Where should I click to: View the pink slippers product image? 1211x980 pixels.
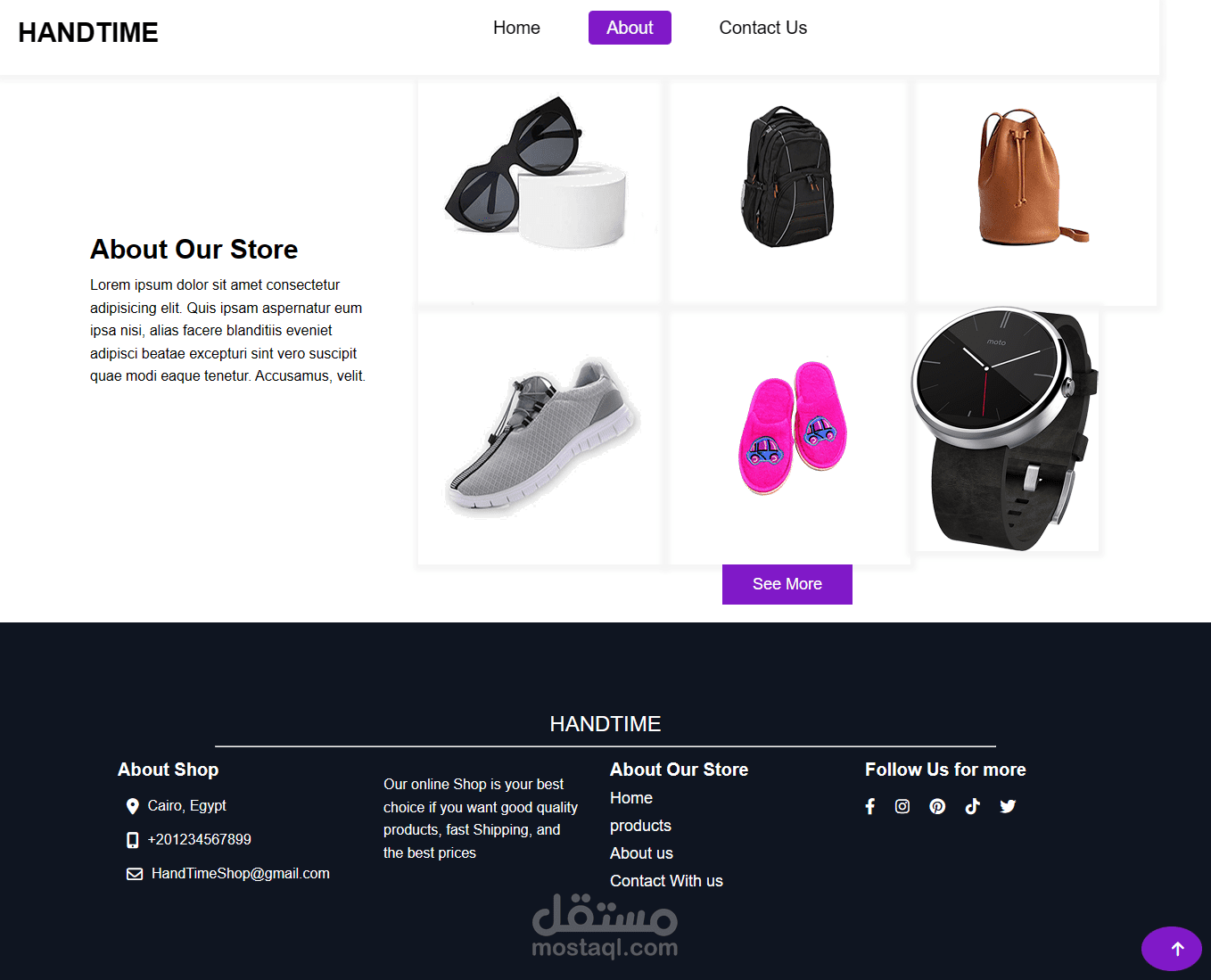[788, 438]
